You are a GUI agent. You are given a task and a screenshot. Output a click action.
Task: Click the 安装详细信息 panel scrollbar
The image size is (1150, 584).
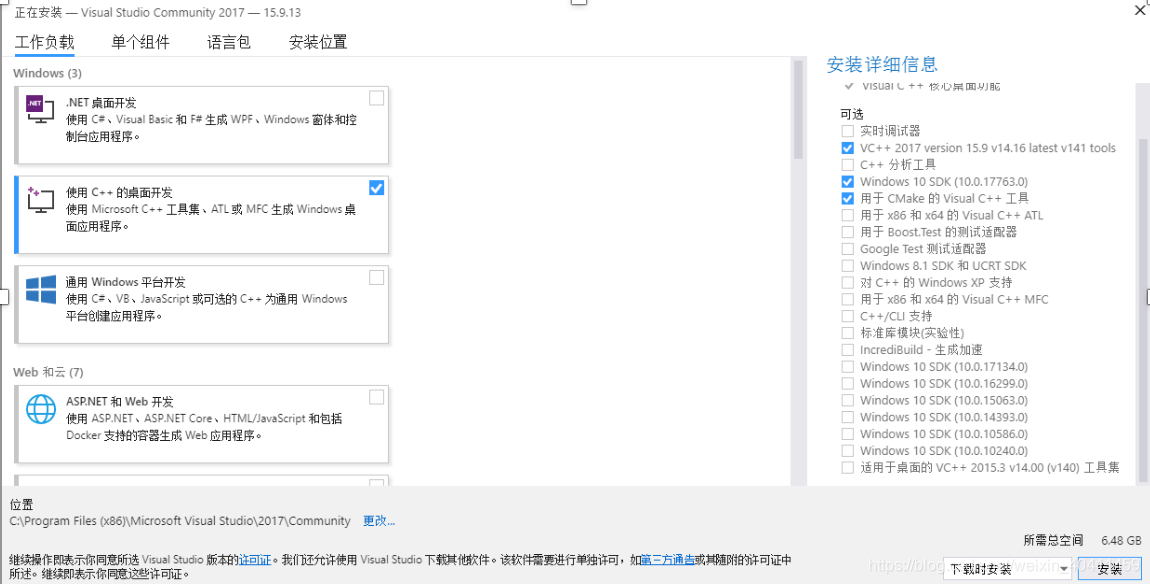[1143, 308]
